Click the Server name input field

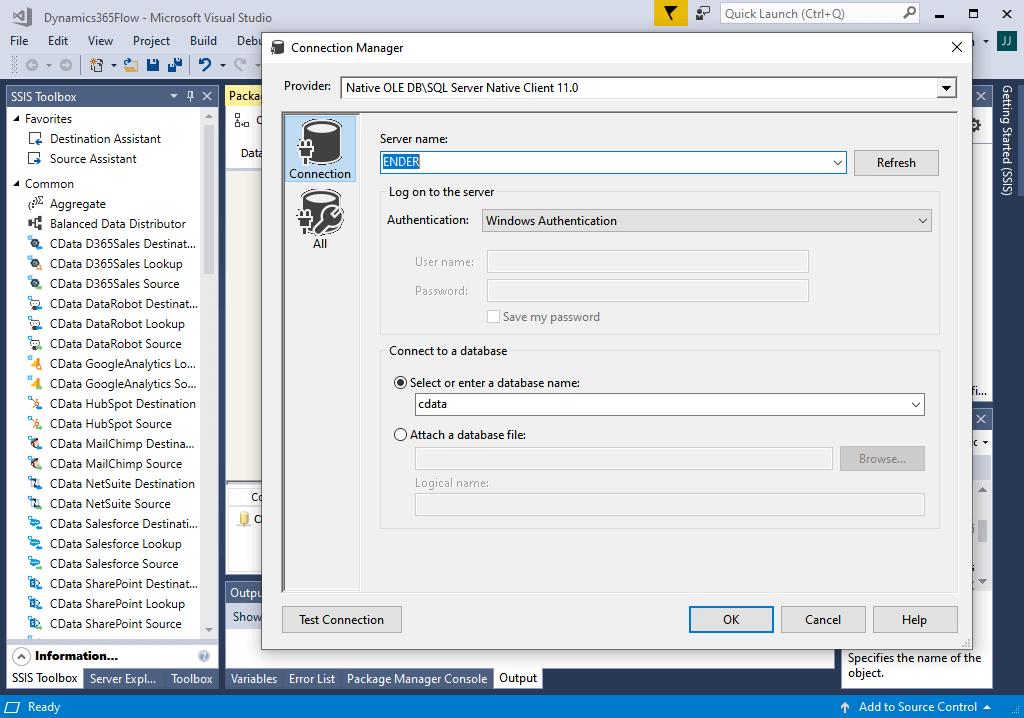tap(604, 162)
